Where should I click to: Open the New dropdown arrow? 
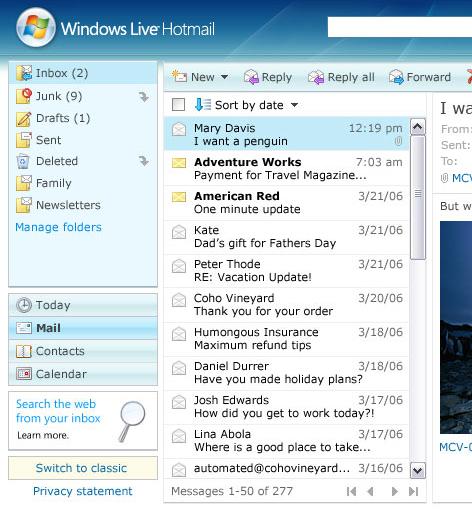pyautogui.click(x=225, y=77)
